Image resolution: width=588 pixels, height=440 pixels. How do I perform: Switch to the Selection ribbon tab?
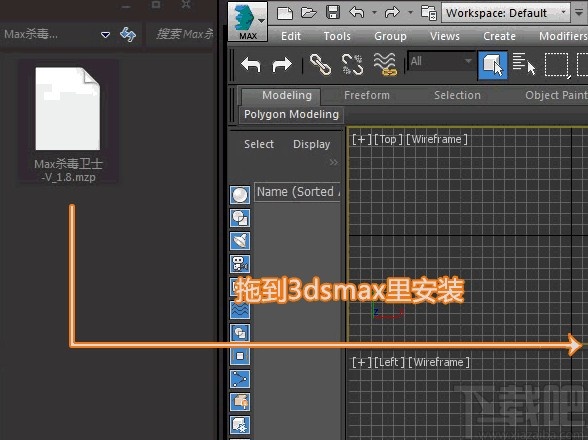(x=457, y=95)
